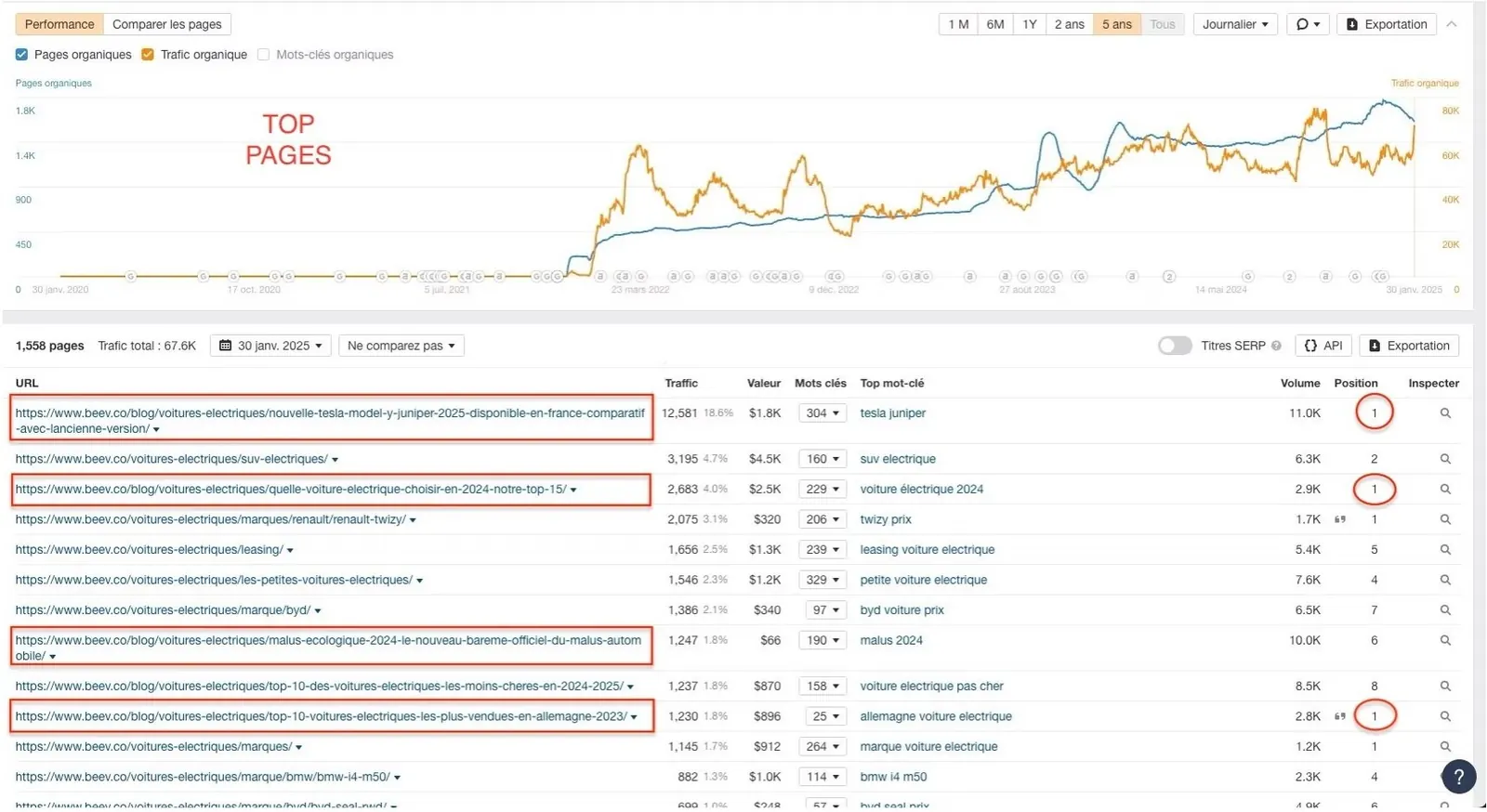Click the tesla juniper keyword link

tap(892, 413)
